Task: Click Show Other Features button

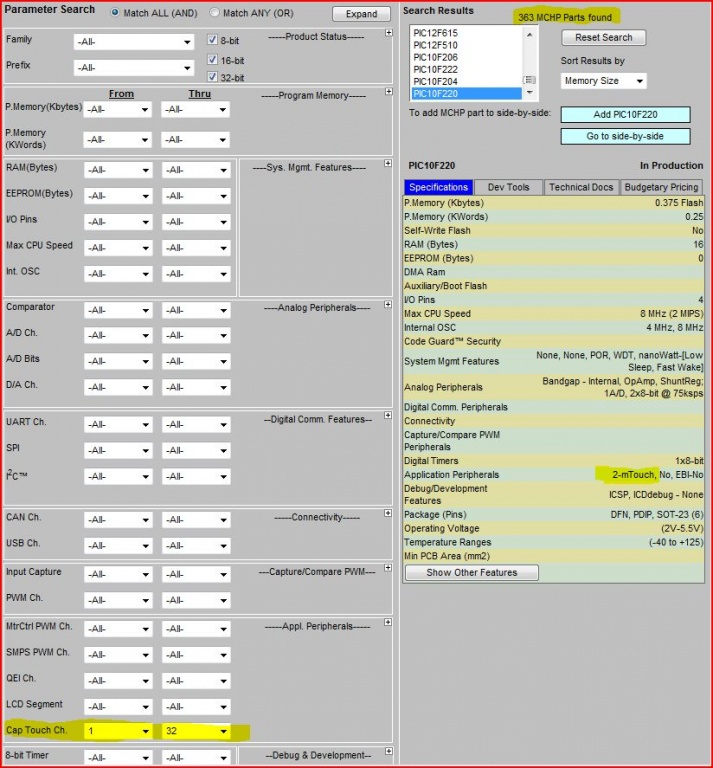Action: tap(472, 573)
